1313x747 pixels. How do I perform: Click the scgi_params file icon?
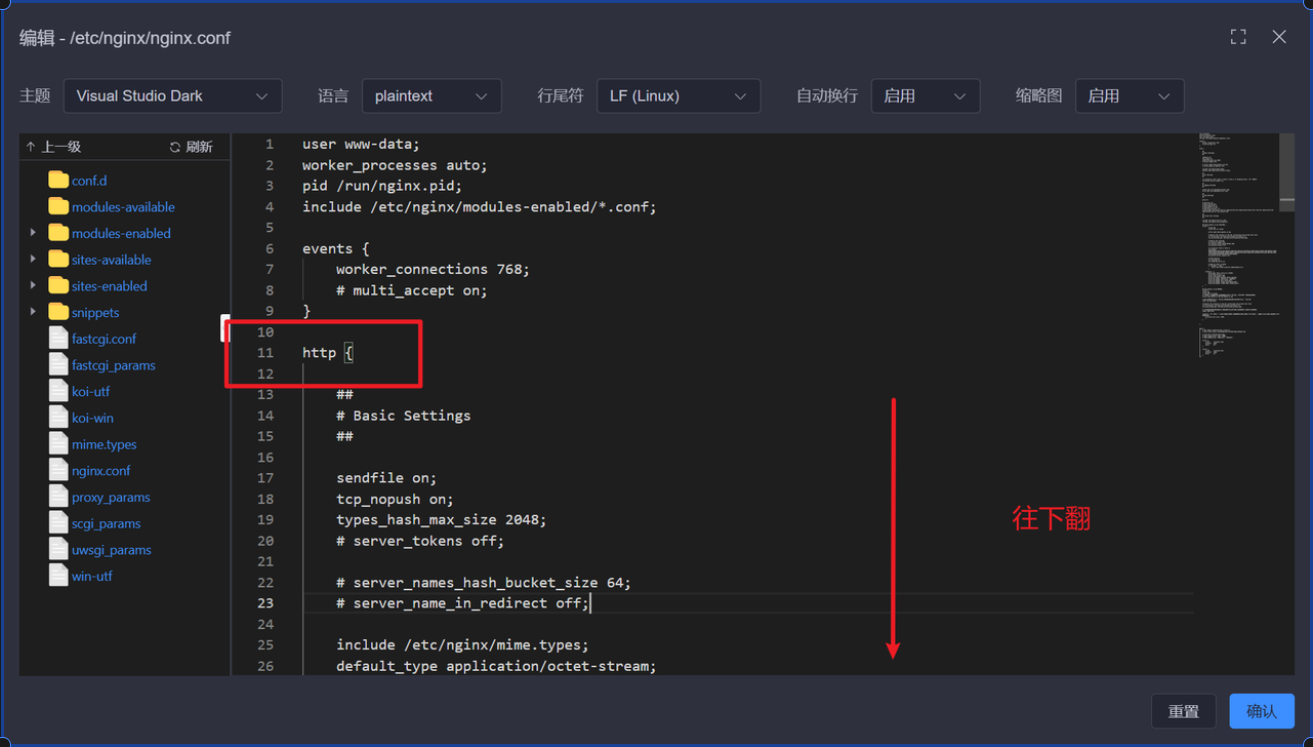point(58,523)
